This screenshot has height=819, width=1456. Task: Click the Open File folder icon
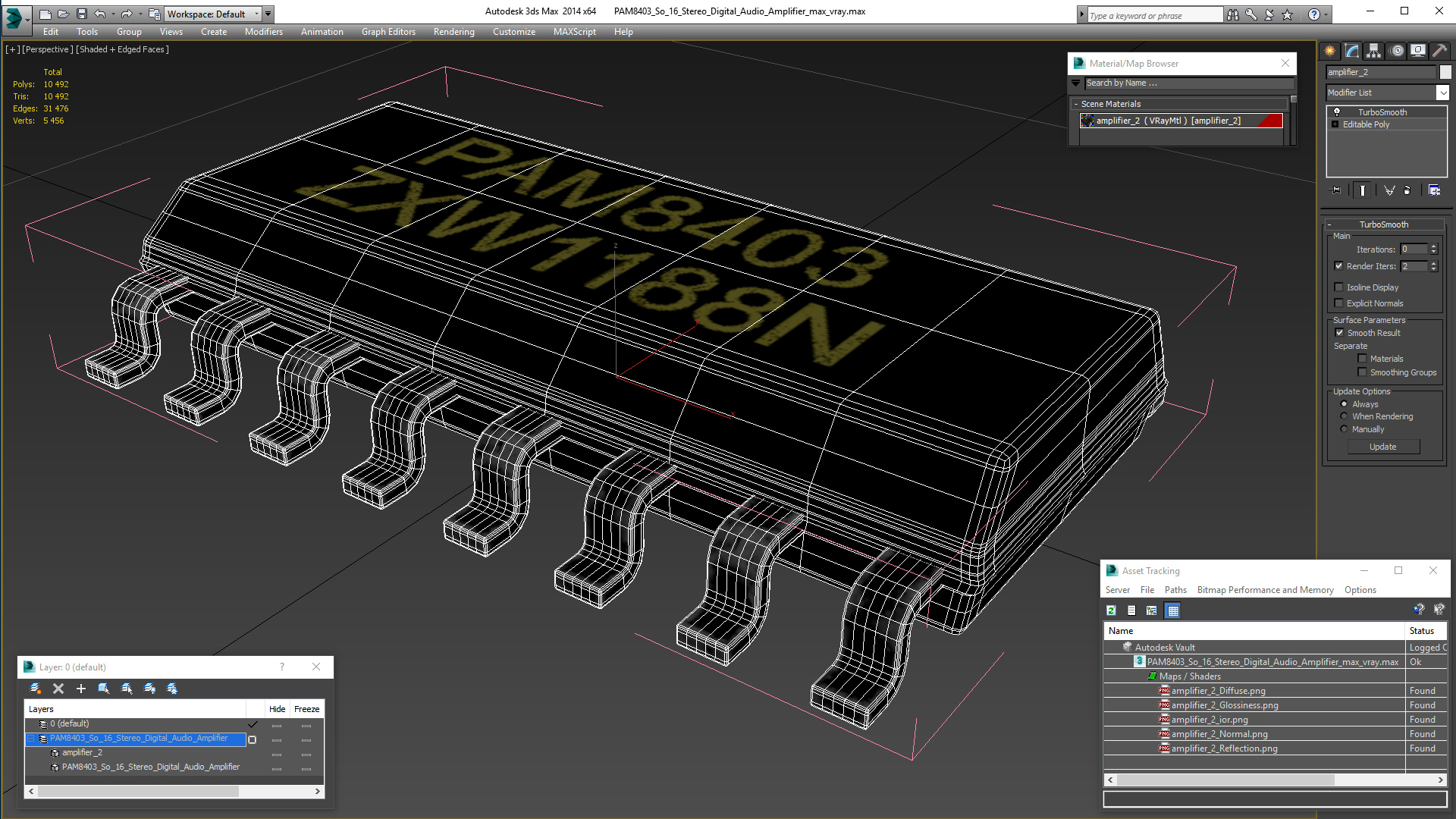click(x=64, y=14)
